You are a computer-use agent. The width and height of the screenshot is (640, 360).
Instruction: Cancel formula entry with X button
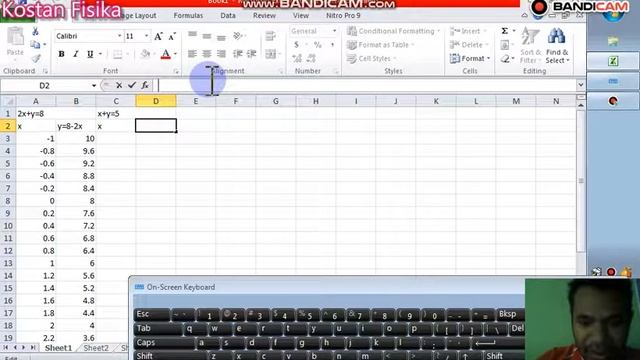point(119,85)
